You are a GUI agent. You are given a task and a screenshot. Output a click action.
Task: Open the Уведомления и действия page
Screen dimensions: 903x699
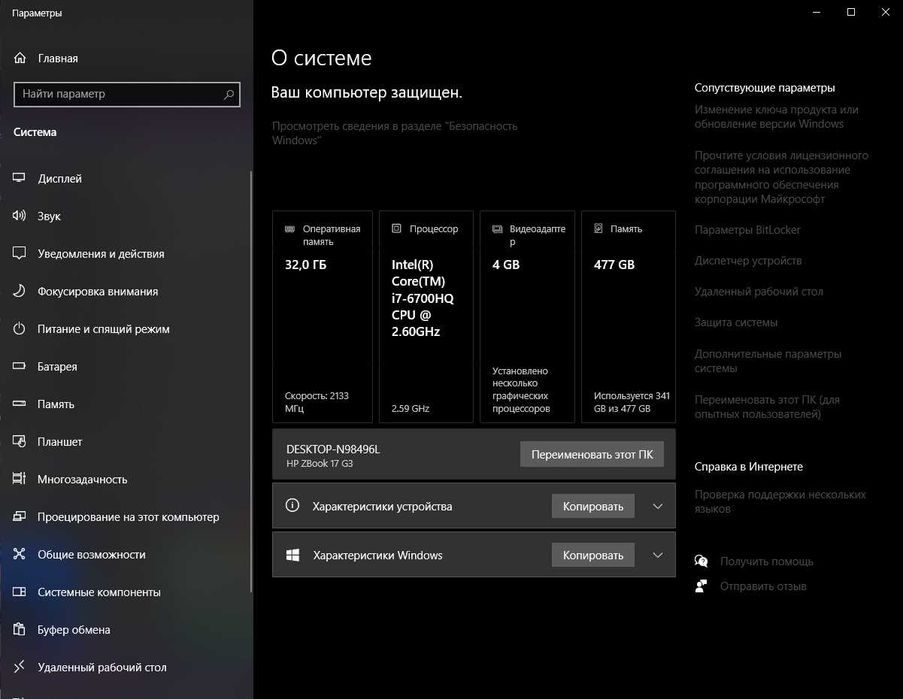coord(100,254)
